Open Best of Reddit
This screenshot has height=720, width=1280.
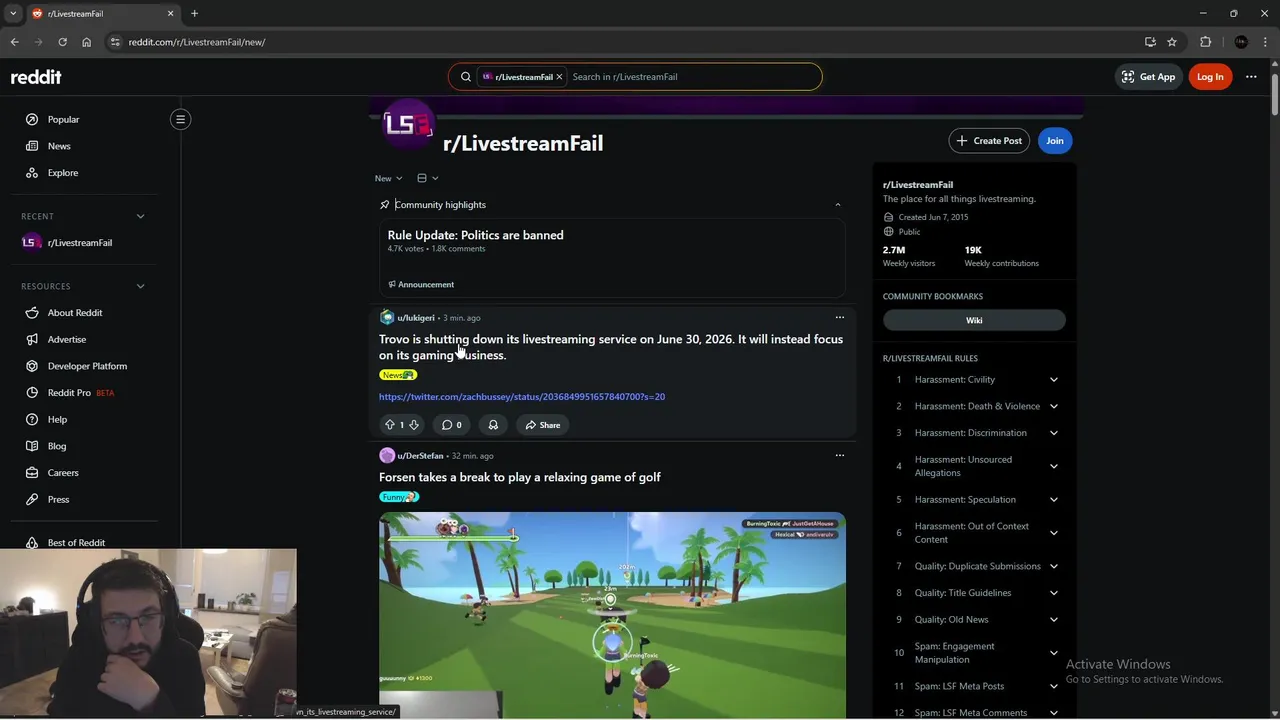pyautogui.click(x=76, y=543)
